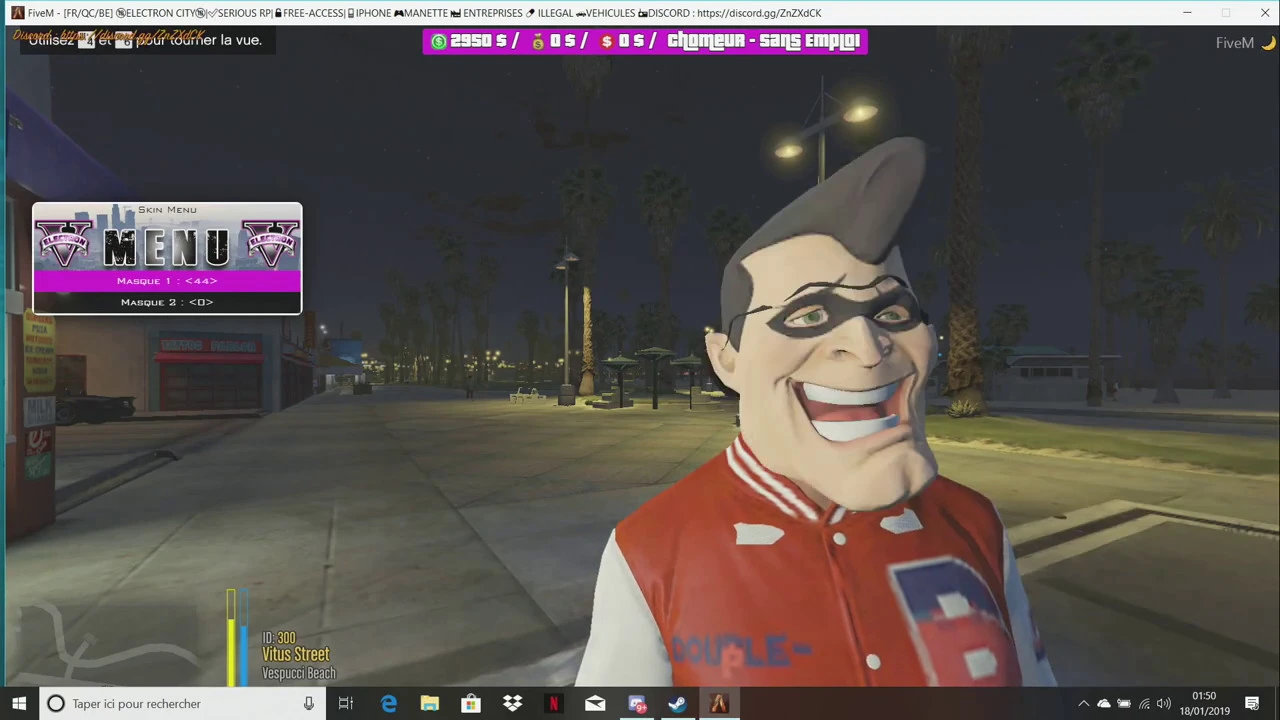
Task: Click the green cash icon in HUD
Action: tap(438, 42)
